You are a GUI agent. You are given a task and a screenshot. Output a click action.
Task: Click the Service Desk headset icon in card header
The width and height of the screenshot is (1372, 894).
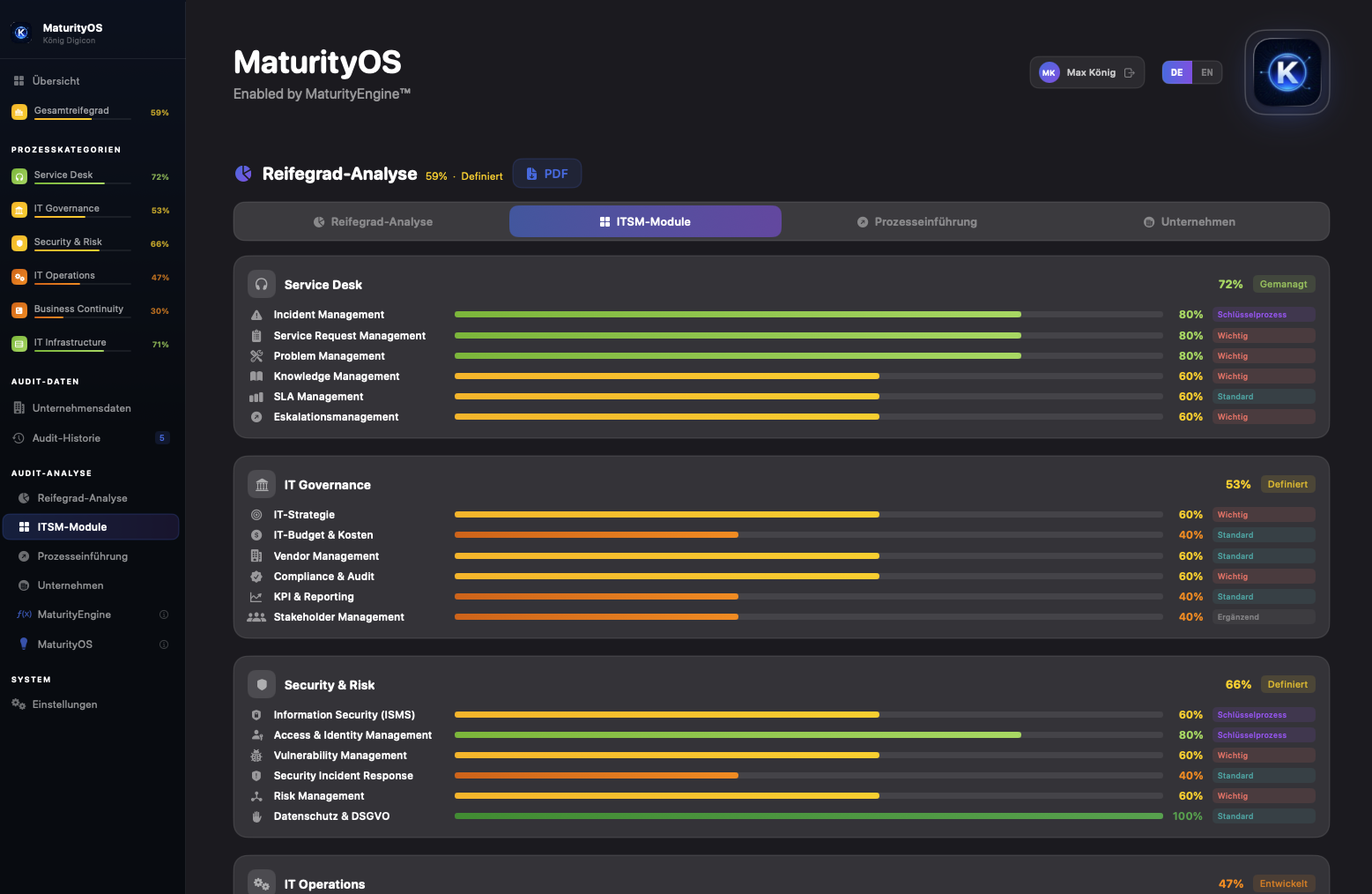click(x=262, y=285)
